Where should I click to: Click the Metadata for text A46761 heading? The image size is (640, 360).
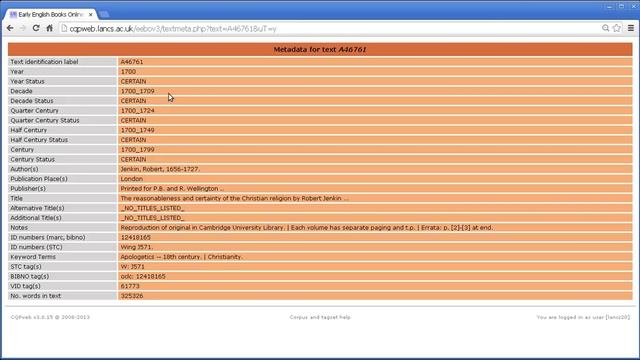320,49
